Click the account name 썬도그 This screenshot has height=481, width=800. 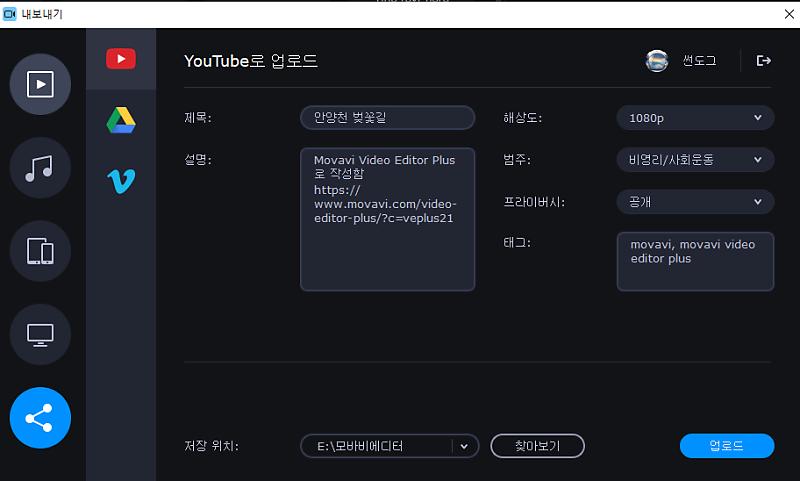tap(699, 61)
